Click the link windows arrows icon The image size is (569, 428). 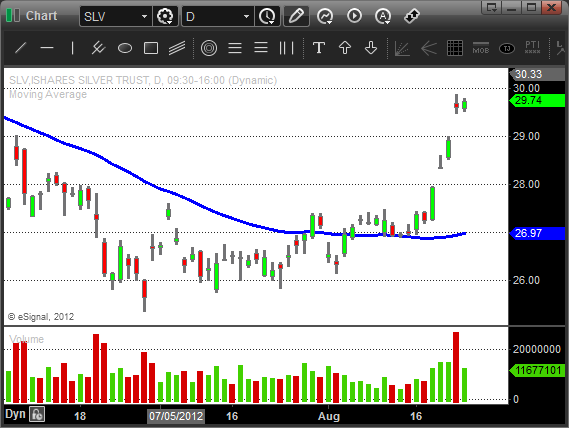point(412,16)
